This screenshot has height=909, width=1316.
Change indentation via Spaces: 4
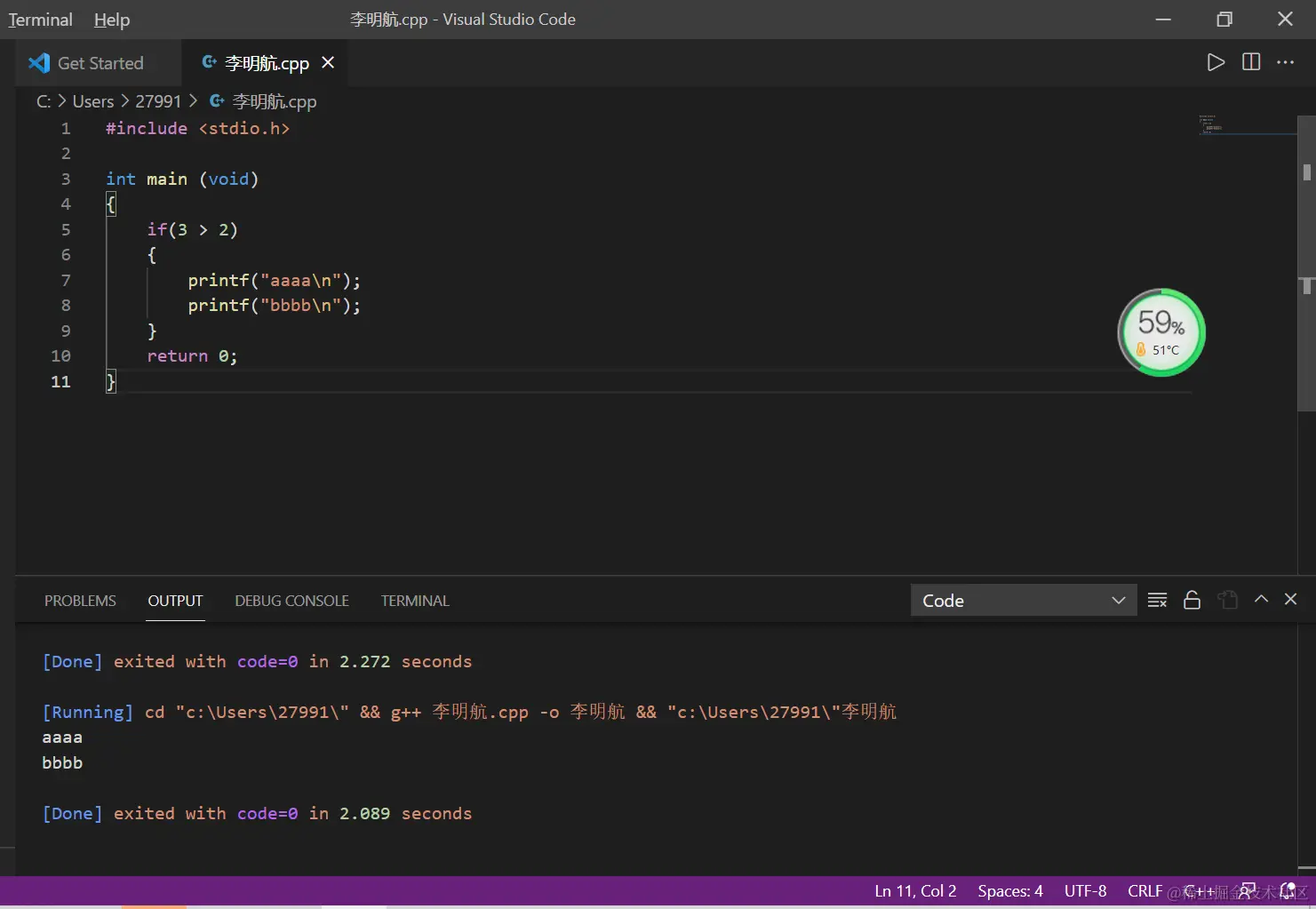(1010, 891)
